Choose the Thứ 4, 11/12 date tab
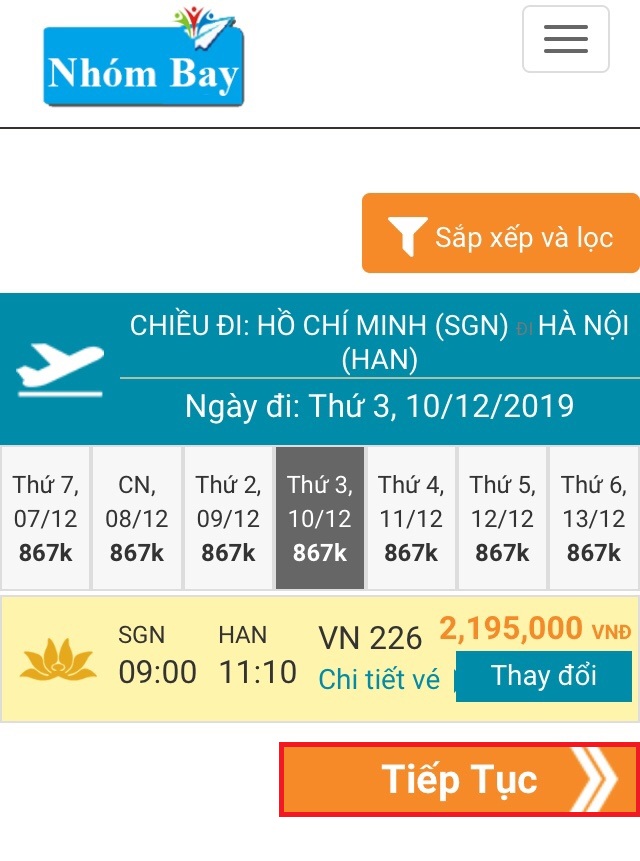The height and width of the screenshot is (861, 640). 411,518
